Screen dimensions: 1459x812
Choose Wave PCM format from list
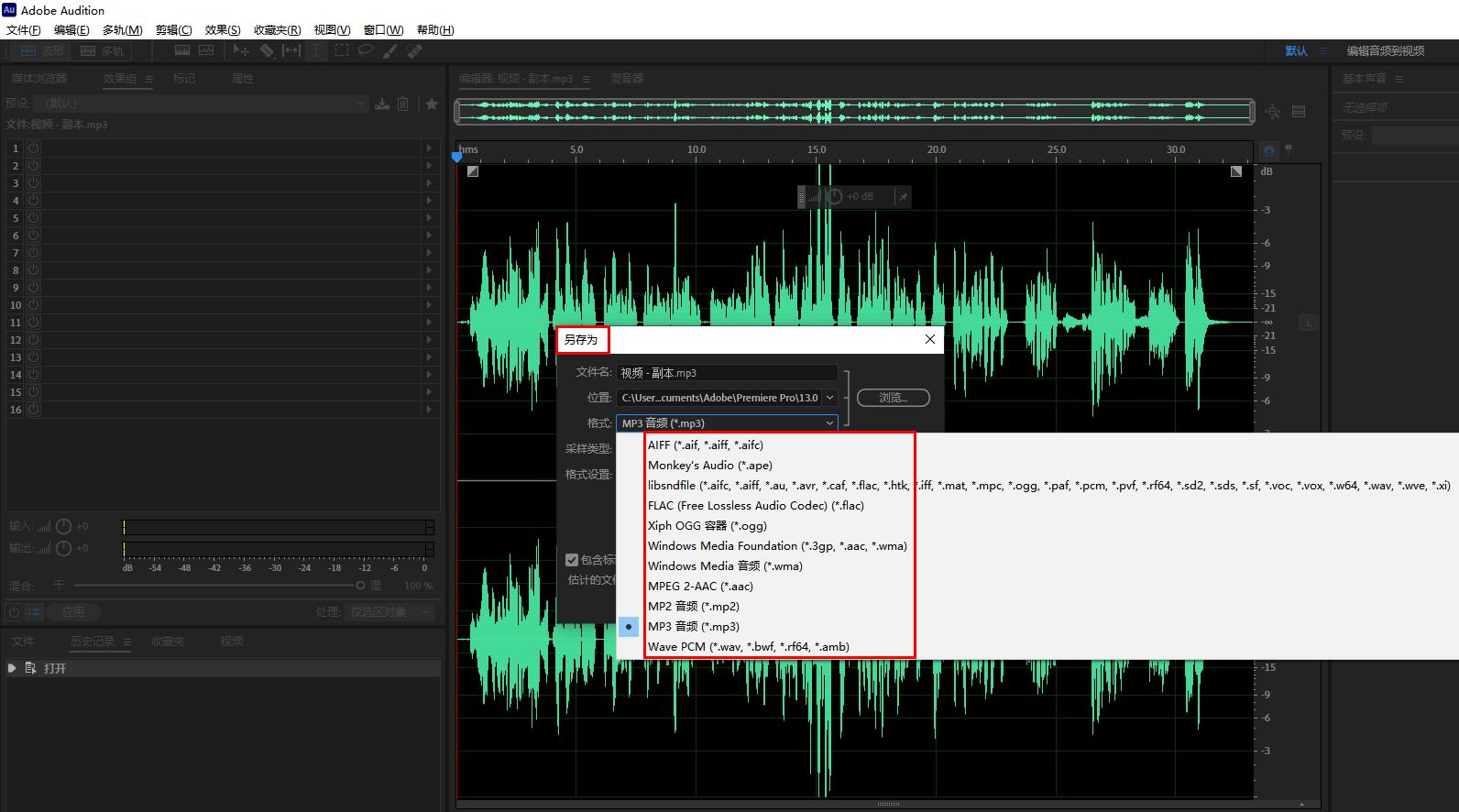click(x=748, y=647)
